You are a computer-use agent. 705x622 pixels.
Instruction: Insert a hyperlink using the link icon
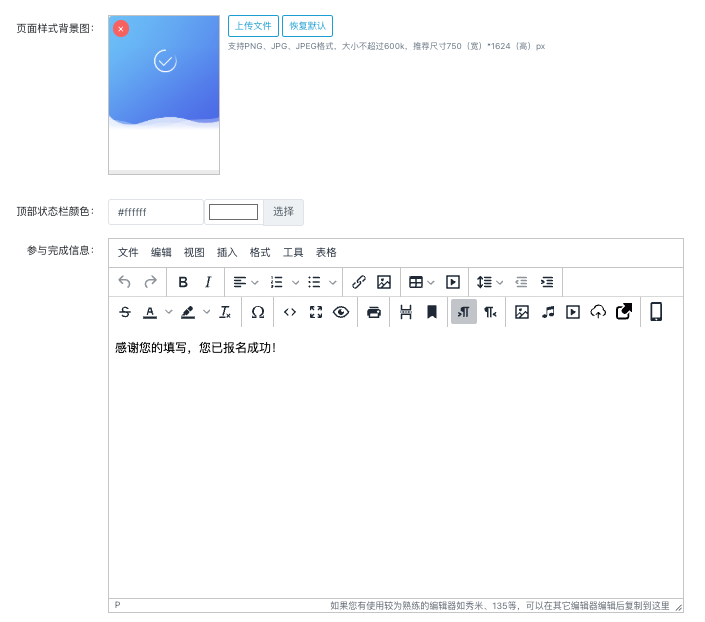[359, 282]
